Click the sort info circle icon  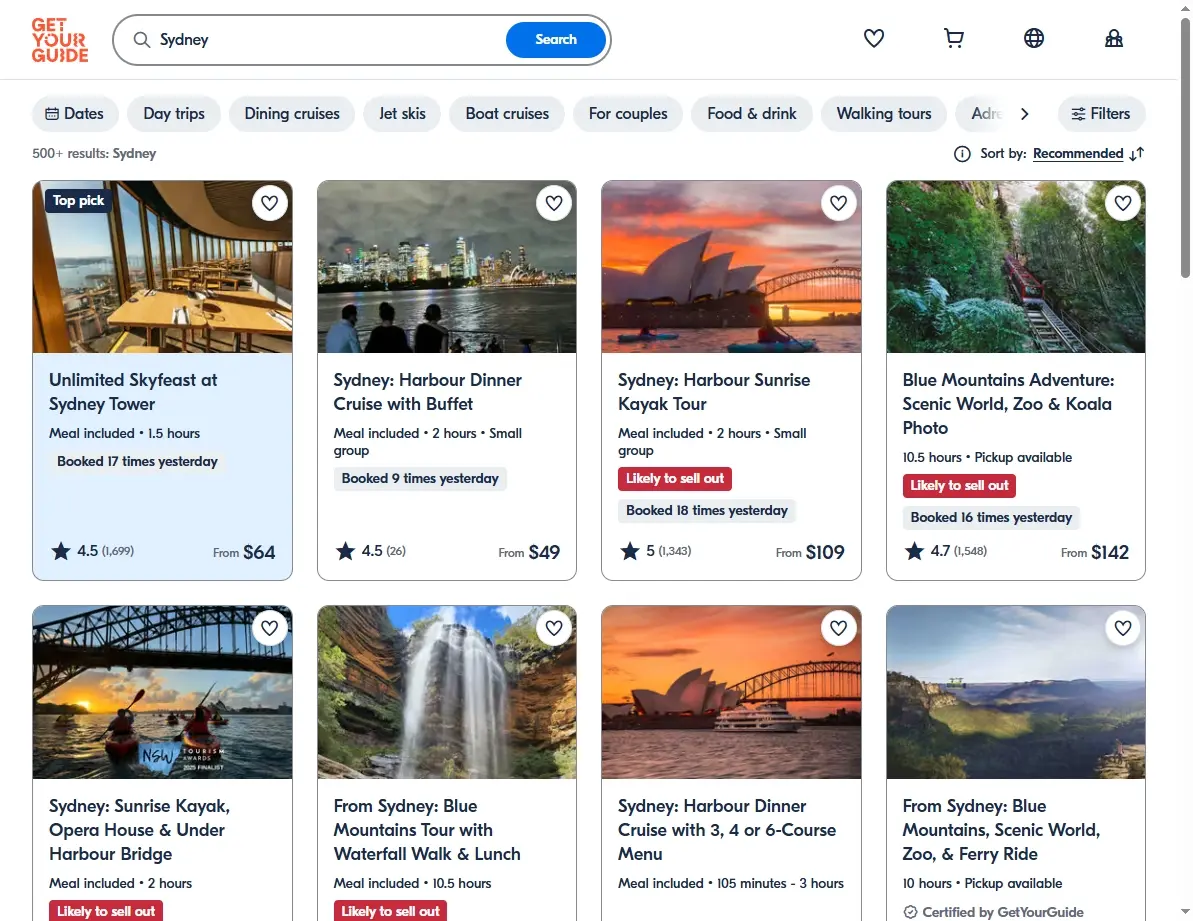[x=962, y=154]
